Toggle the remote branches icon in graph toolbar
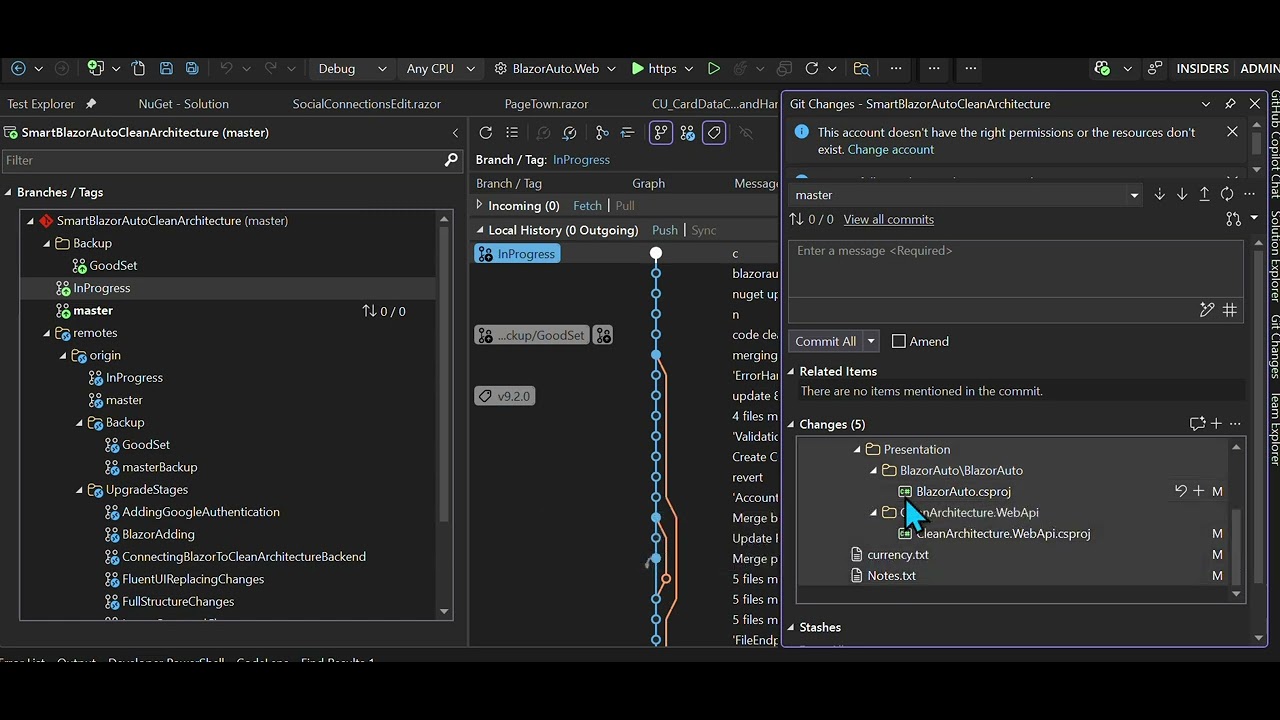Viewport: 1280px width, 720px height. (688, 133)
